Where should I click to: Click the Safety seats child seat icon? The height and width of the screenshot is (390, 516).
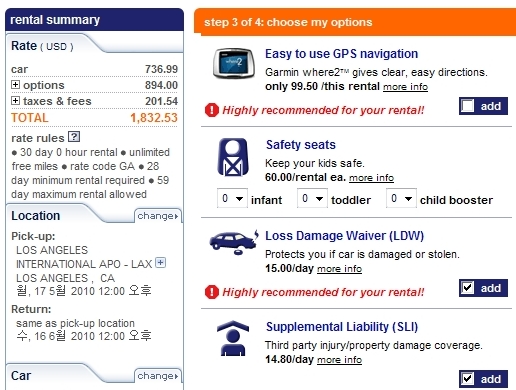coord(233,157)
